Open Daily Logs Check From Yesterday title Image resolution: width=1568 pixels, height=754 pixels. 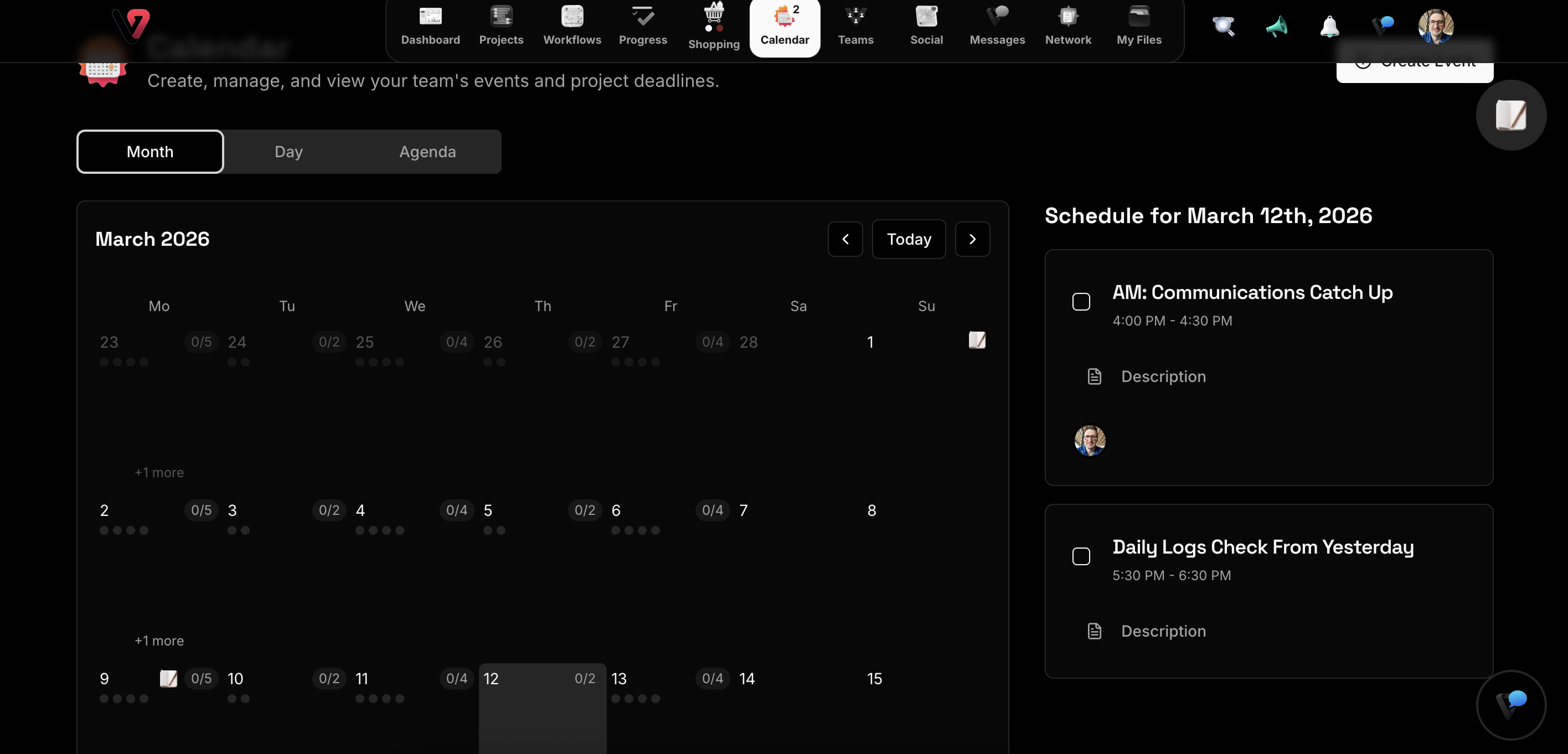click(1262, 548)
